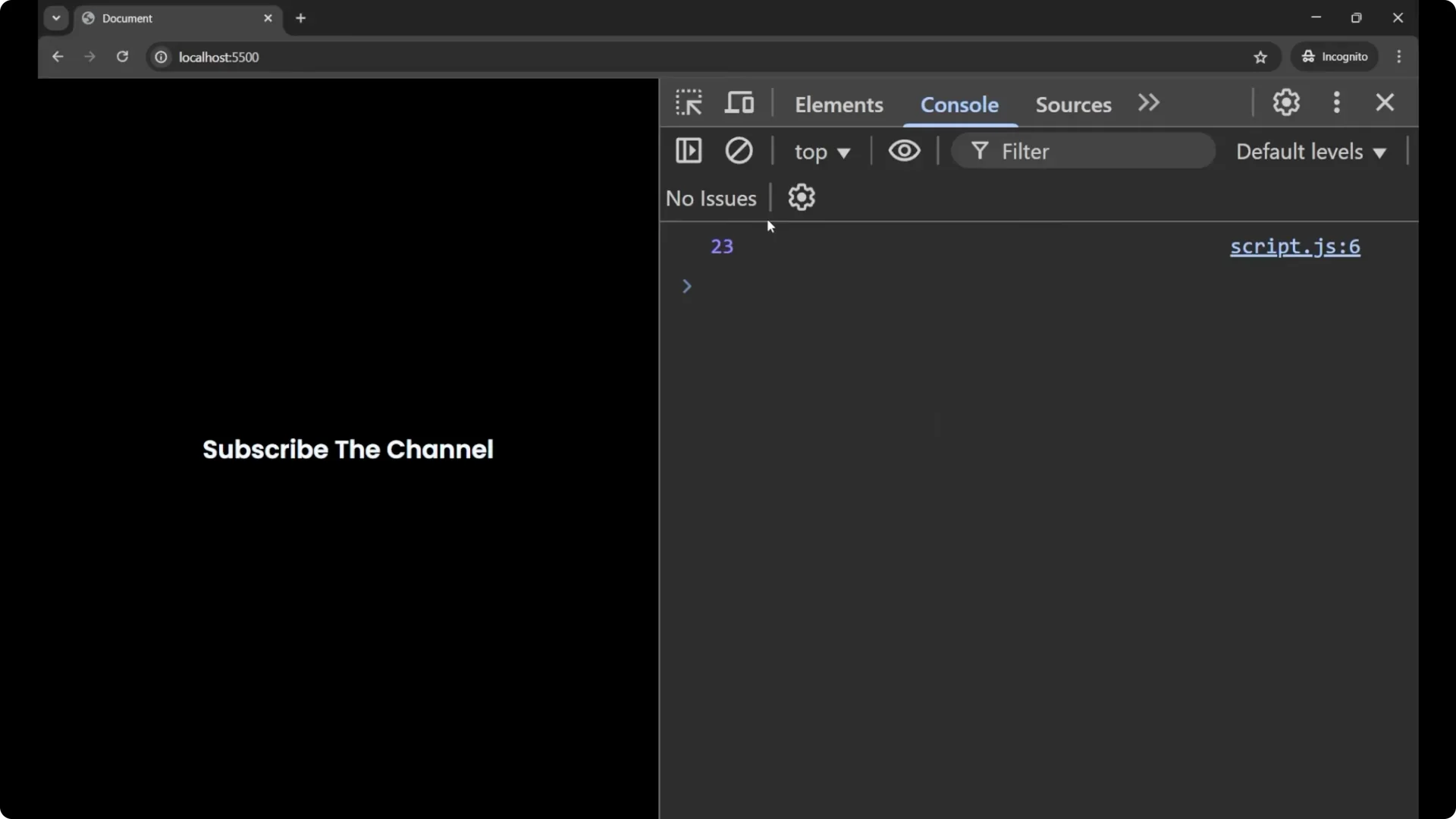Switch to the Sources tab
Image resolution: width=1456 pixels, height=819 pixels.
point(1073,105)
